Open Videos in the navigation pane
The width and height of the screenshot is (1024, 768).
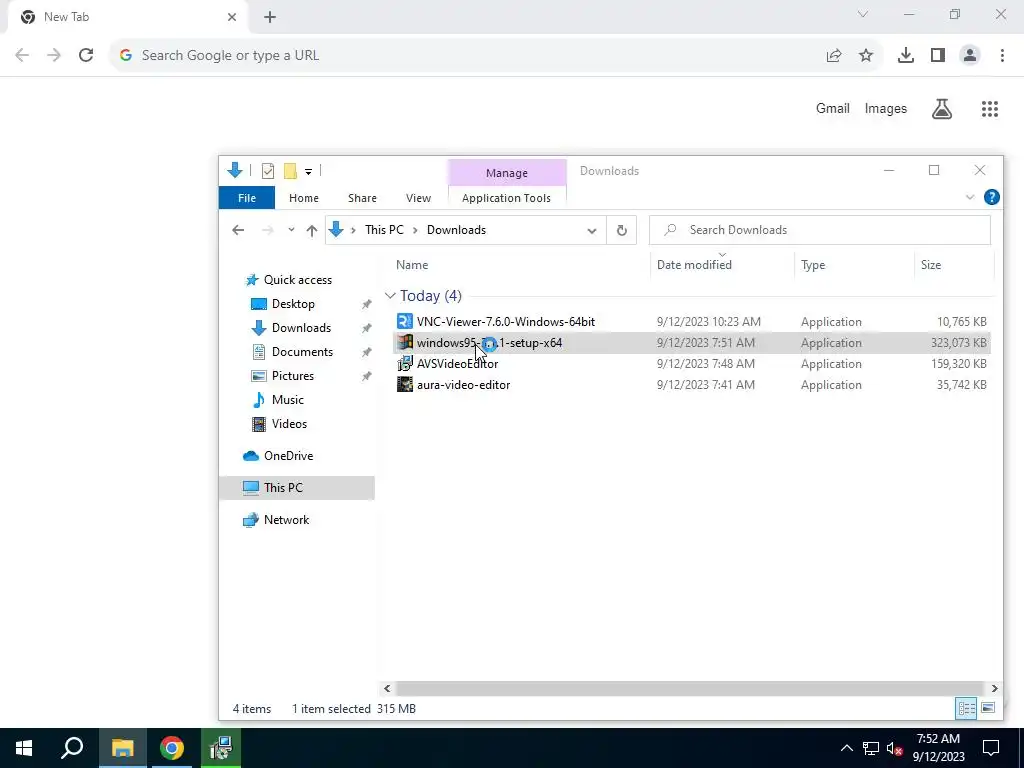(289, 424)
